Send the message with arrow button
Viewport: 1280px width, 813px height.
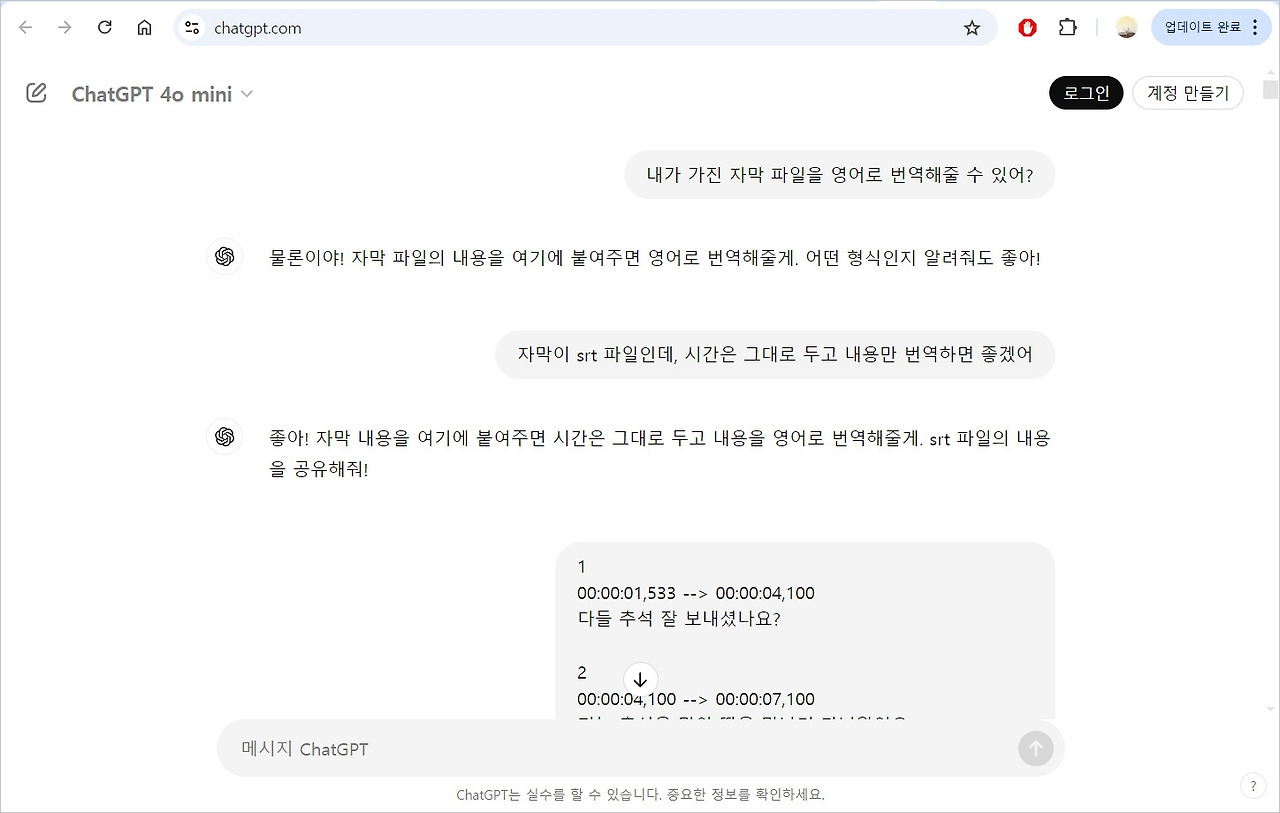point(1036,748)
